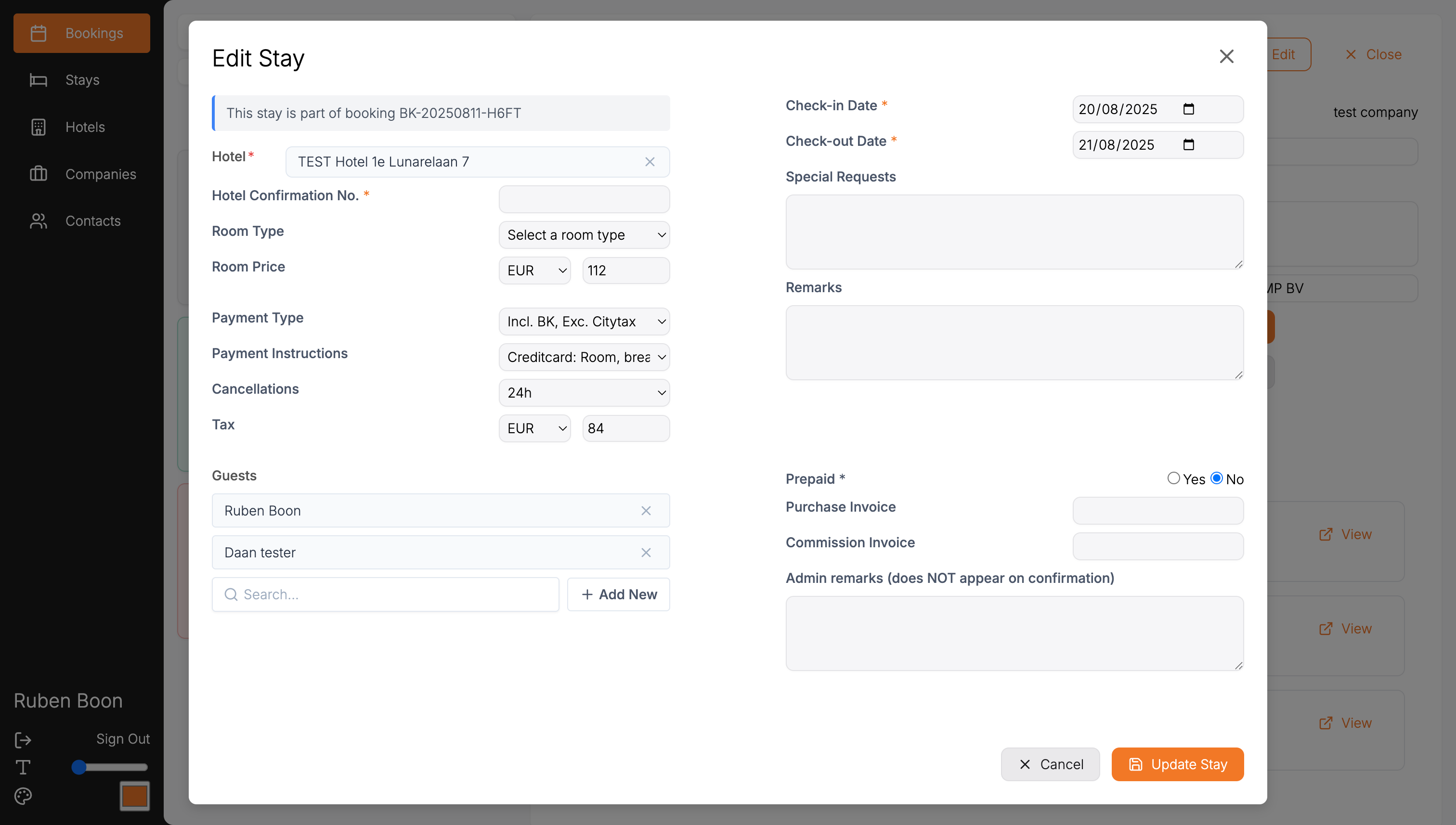Open the Check-out Date calendar picker

click(1188, 145)
